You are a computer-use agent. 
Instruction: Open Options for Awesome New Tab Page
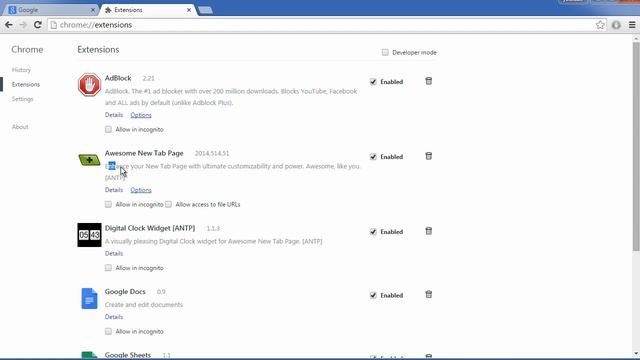(x=141, y=190)
